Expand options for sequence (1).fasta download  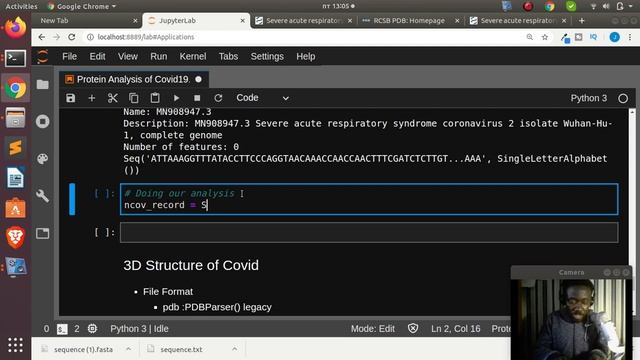129,349
